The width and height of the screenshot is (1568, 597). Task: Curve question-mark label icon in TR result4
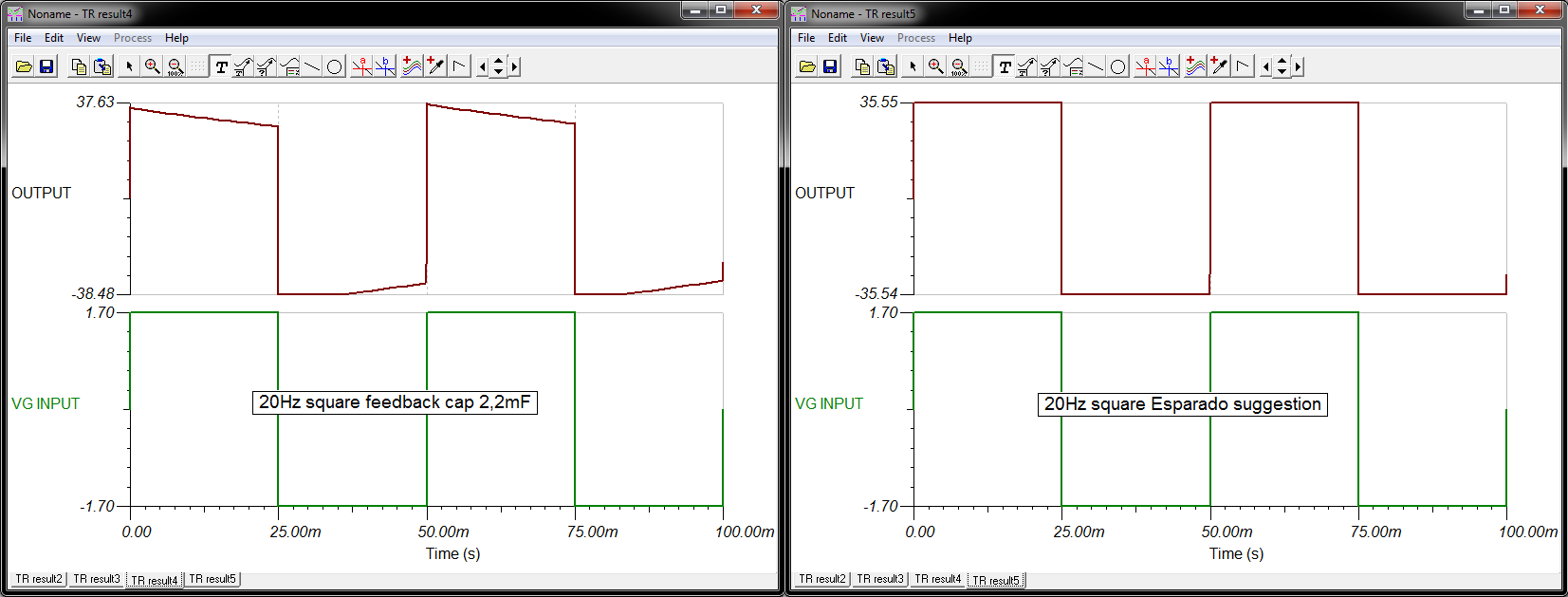pos(267,66)
